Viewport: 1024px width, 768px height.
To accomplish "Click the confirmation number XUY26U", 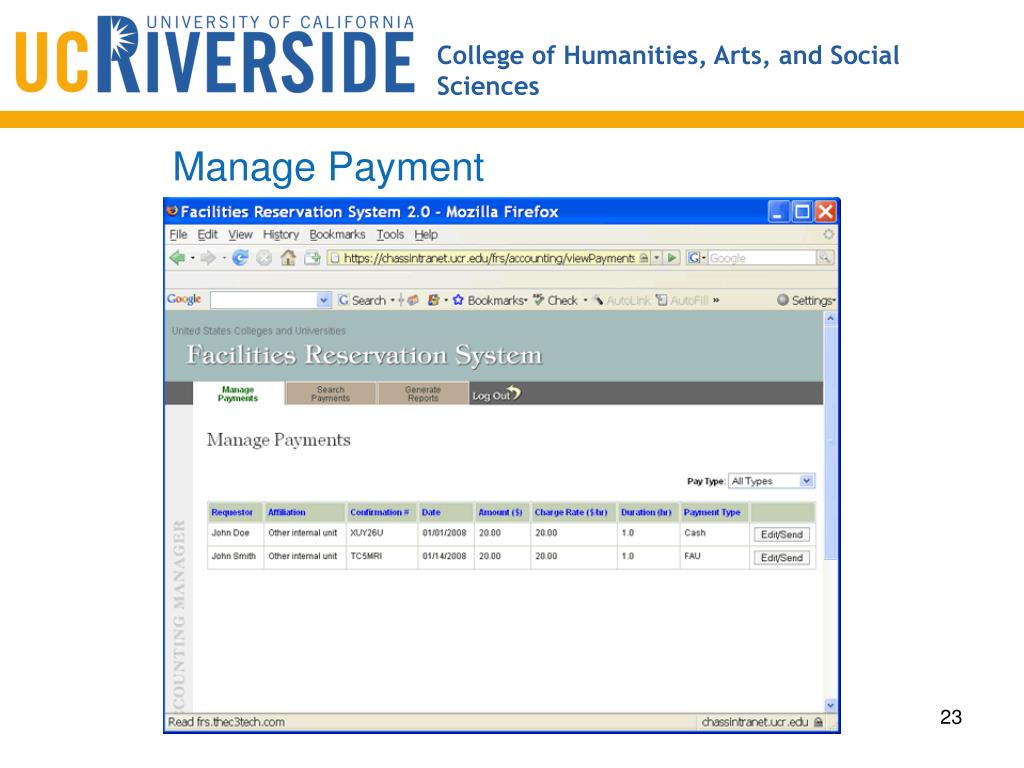I will 366,533.
